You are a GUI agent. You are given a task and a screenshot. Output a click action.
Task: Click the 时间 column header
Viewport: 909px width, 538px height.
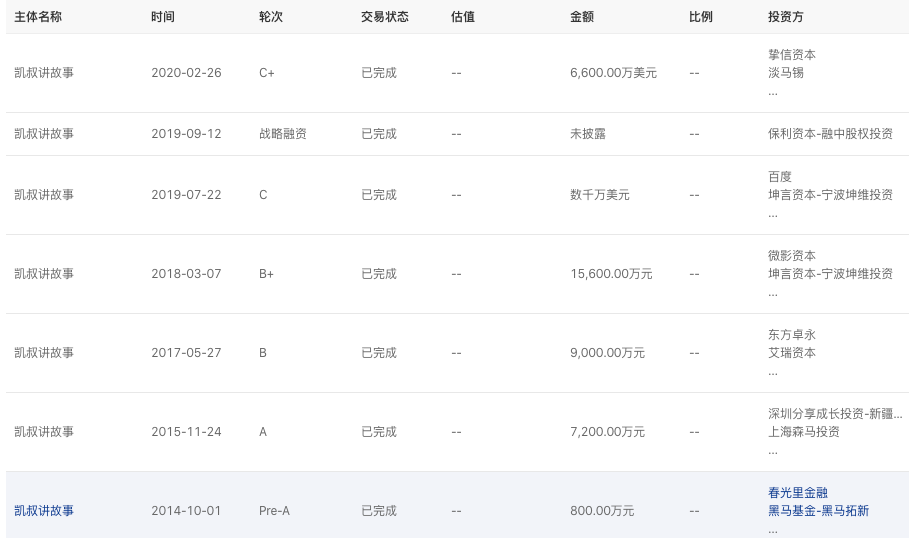click(163, 17)
